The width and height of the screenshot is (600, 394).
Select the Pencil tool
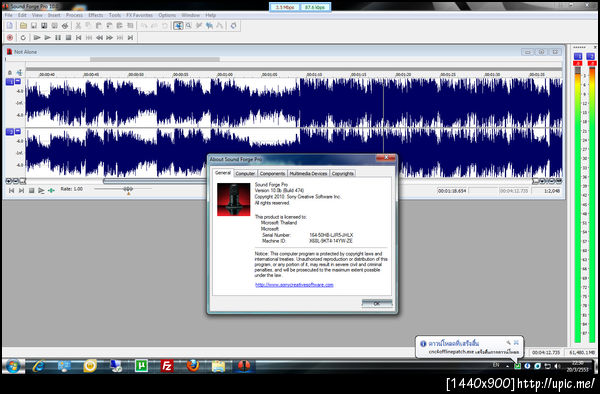[199, 26]
